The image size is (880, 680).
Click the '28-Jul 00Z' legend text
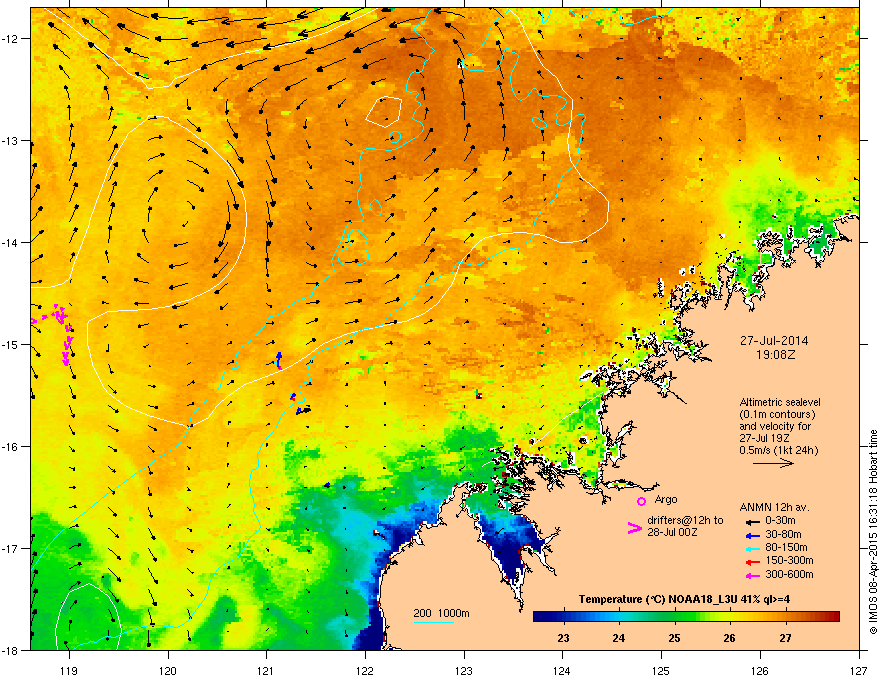point(672,532)
